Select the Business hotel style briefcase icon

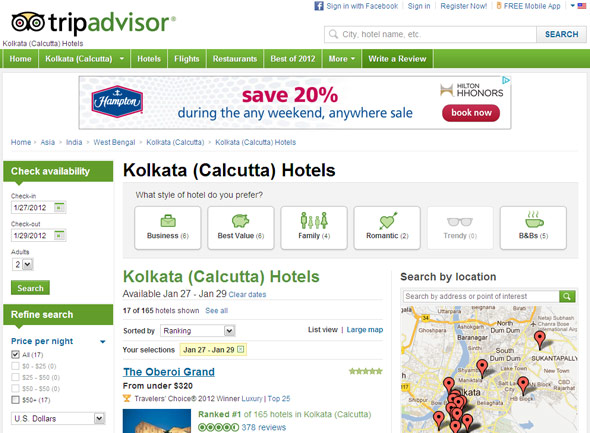coord(168,220)
